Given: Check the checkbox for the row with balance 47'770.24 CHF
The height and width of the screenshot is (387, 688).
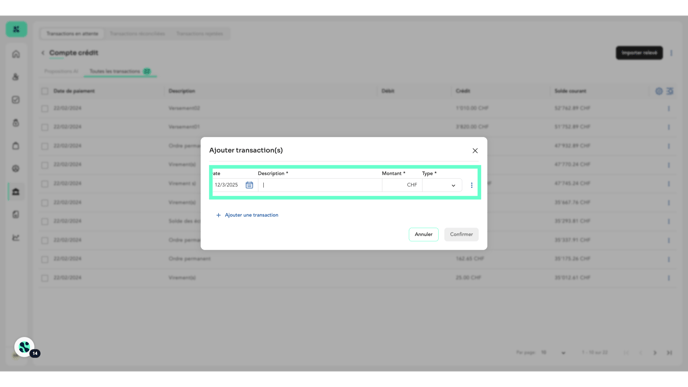Looking at the screenshot, I should click(x=45, y=165).
